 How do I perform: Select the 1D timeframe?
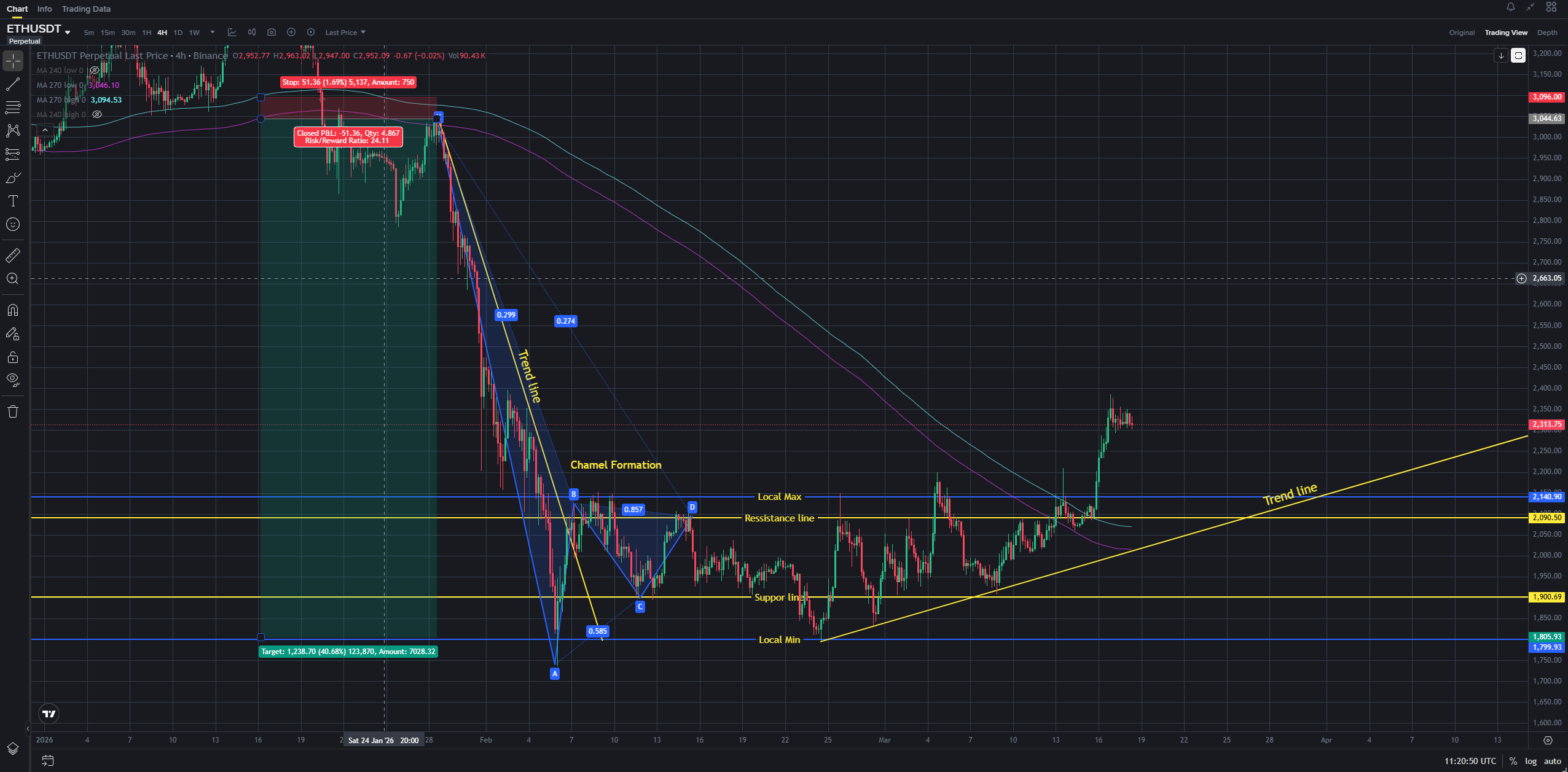coord(178,33)
